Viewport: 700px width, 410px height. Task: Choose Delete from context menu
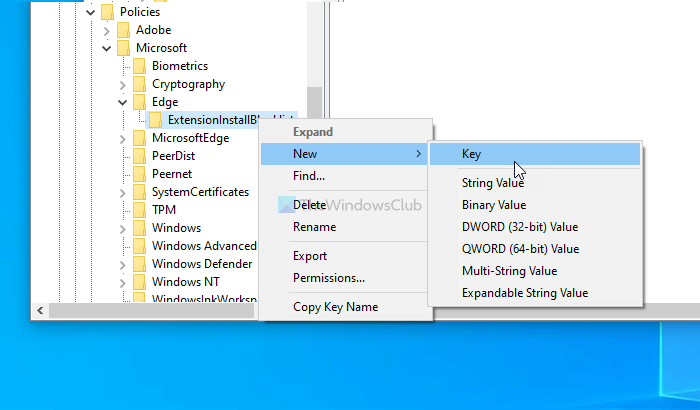344,205
